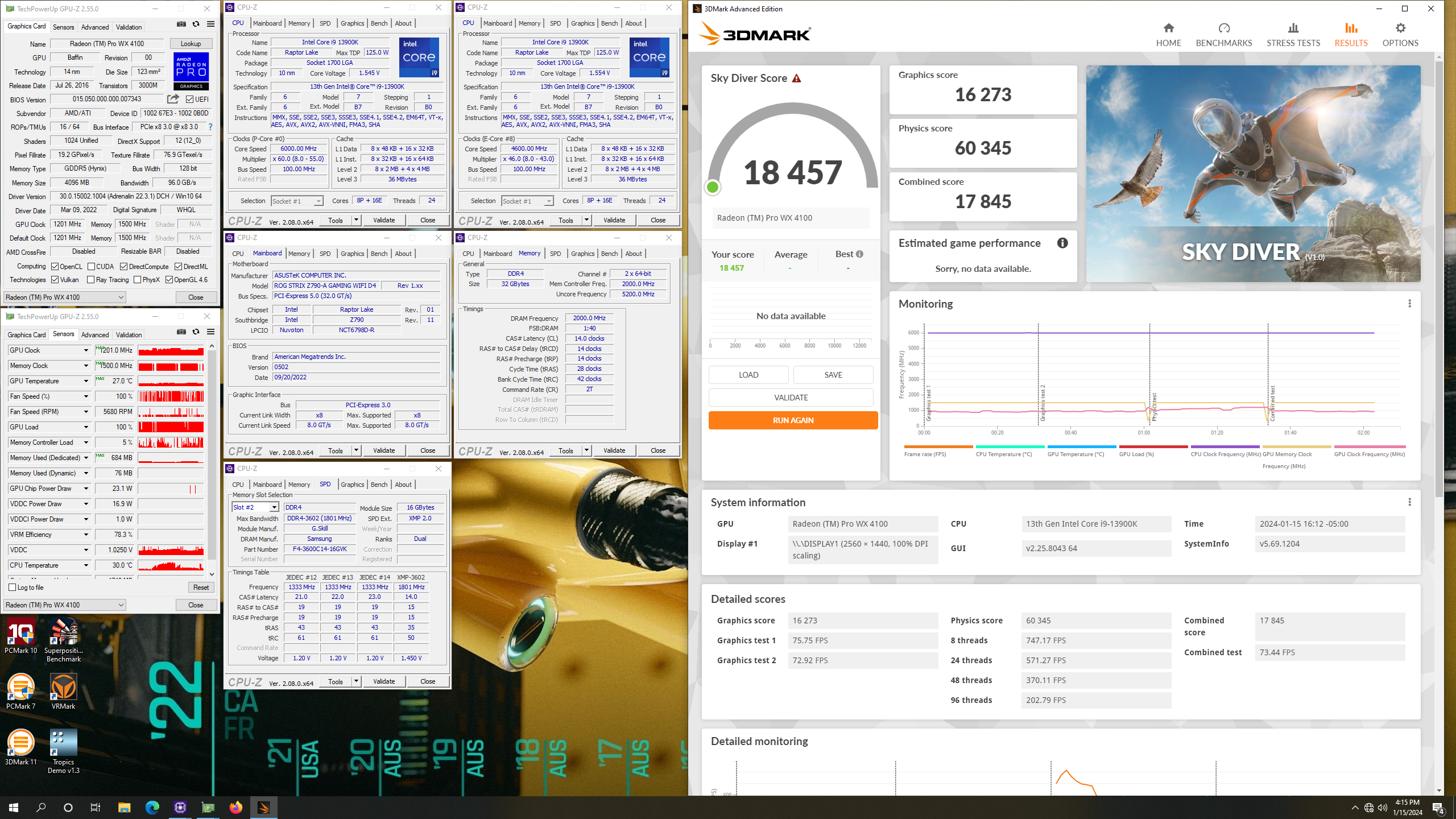Click the VALIDATE button in 3DMark
The height and width of the screenshot is (819, 1456).
pyautogui.click(x=791, y=398)
